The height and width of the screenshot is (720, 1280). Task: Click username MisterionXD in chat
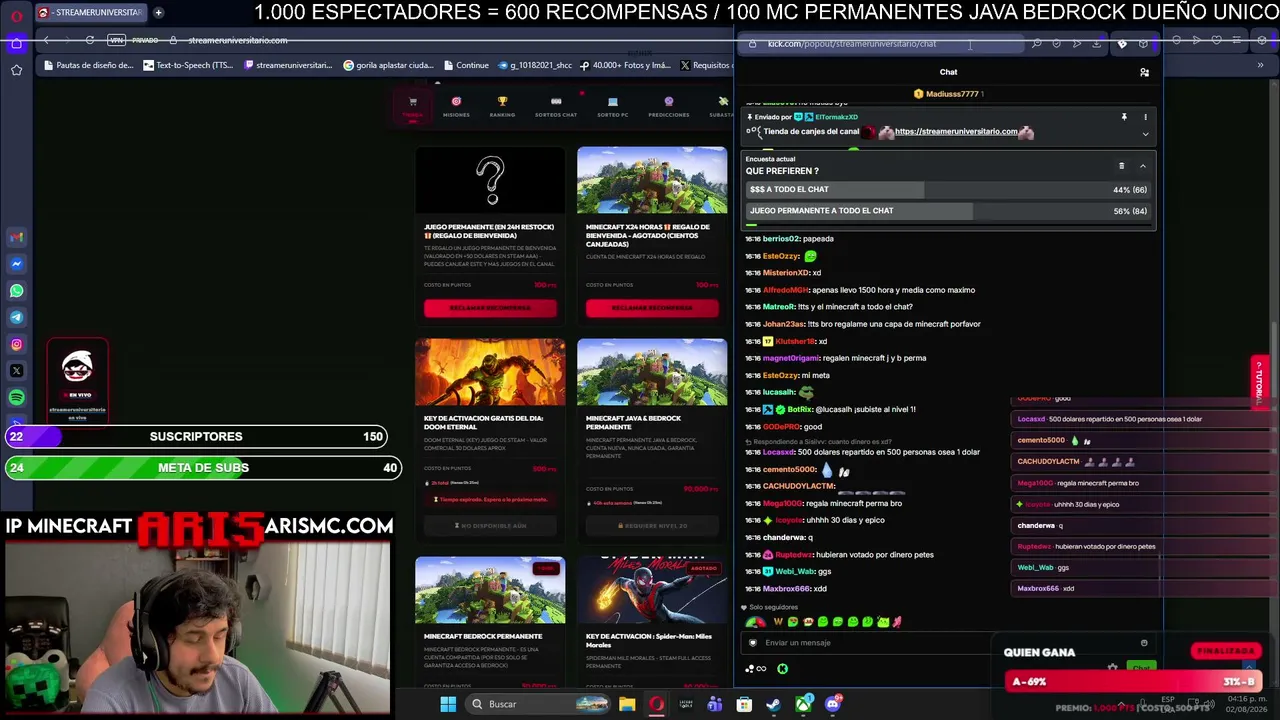click(x=786, y=273)
